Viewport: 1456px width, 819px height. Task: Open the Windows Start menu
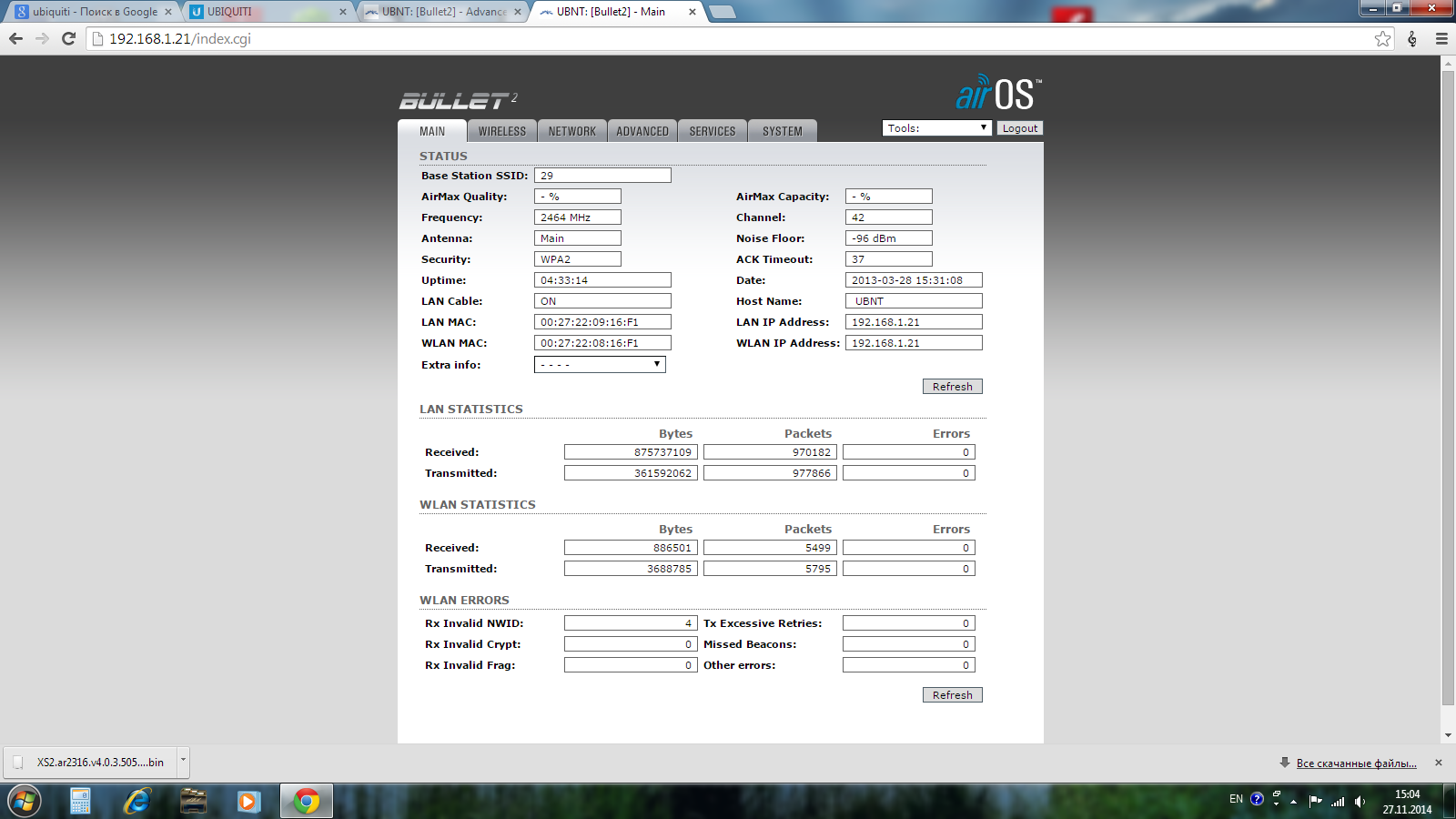point(24,802)
